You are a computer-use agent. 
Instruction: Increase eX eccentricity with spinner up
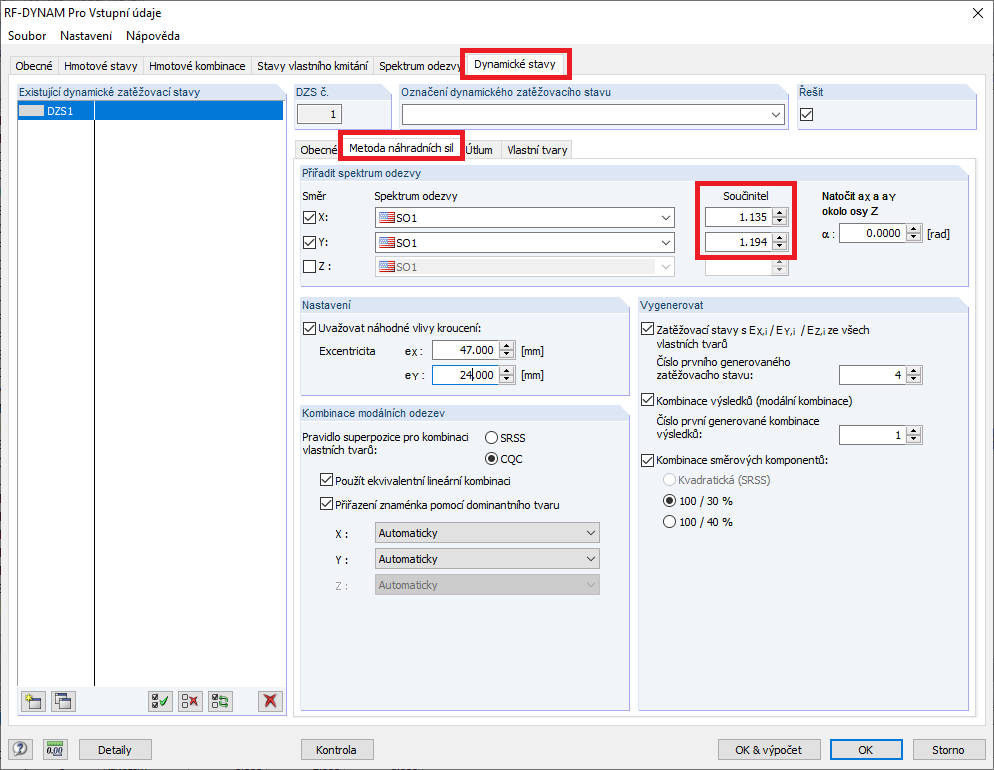[x=507, y=346]
